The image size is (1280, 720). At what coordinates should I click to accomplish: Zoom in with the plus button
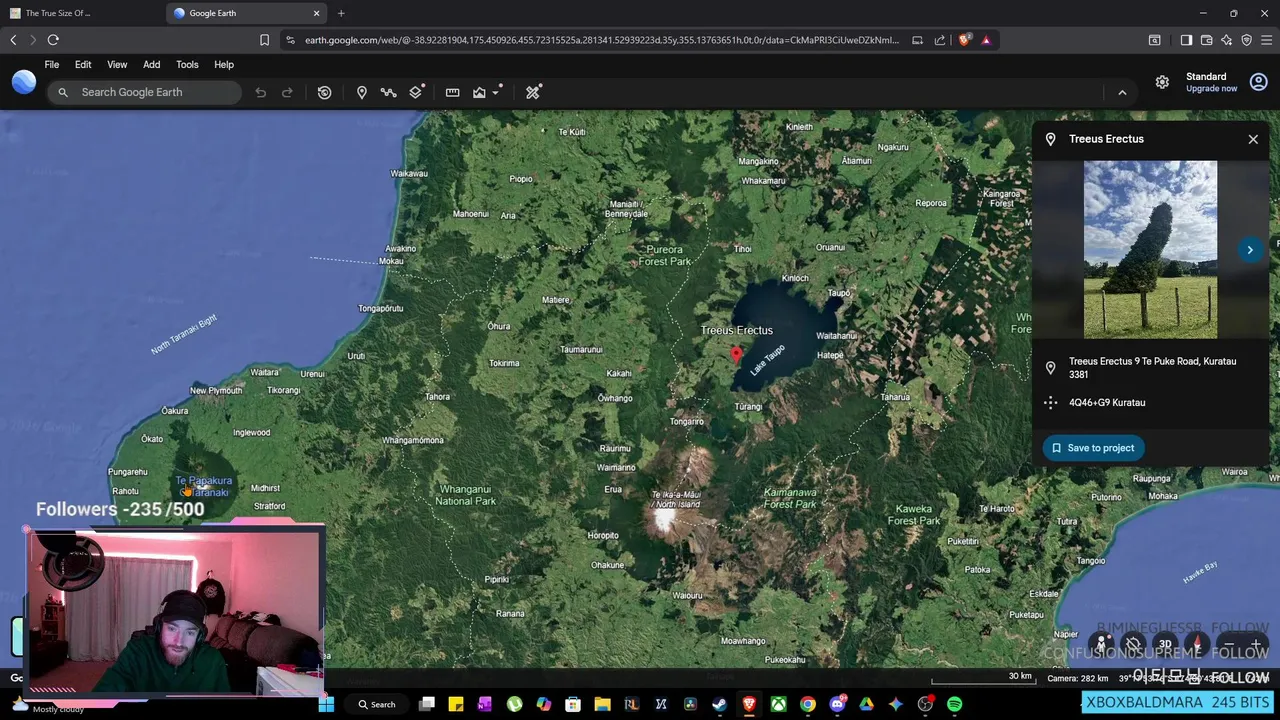pyautogui.click(x=1256, y=645)
